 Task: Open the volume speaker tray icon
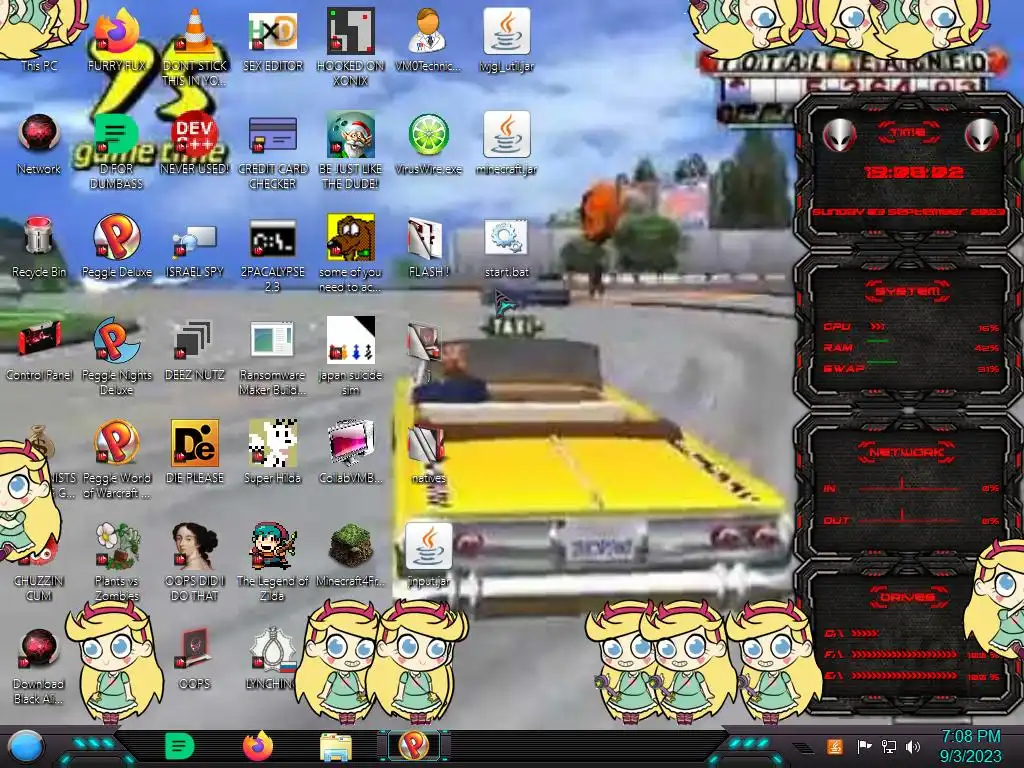(x=913, y=746)
